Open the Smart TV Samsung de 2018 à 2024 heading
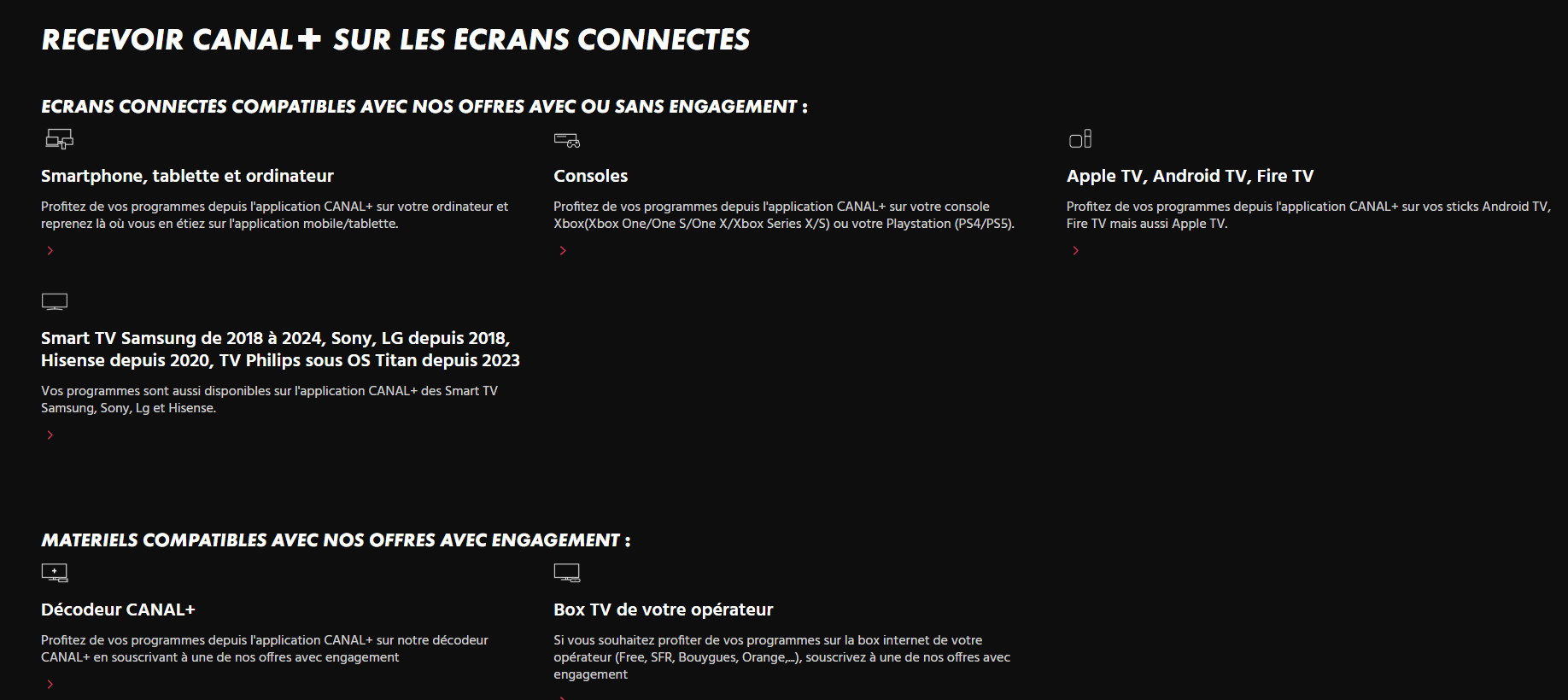1568x700 pixels. coord(280,349)
